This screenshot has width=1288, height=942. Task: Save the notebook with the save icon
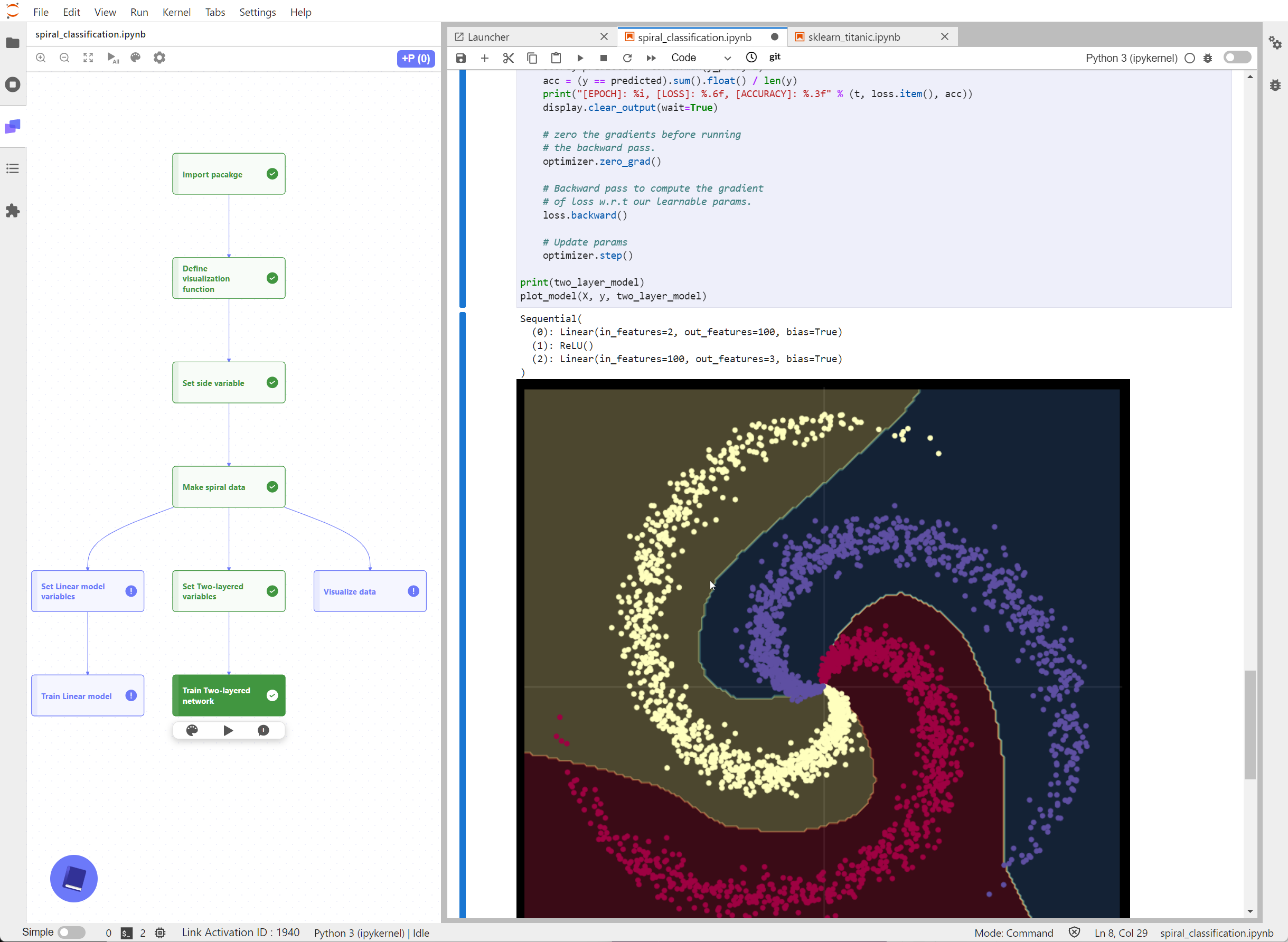[460, 58]
